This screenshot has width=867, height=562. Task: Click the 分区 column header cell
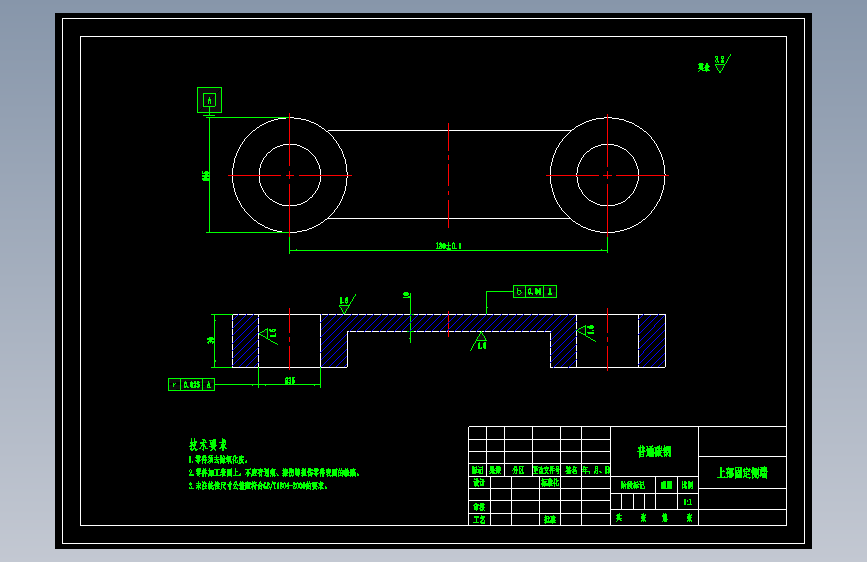click(x=519, y=470)
